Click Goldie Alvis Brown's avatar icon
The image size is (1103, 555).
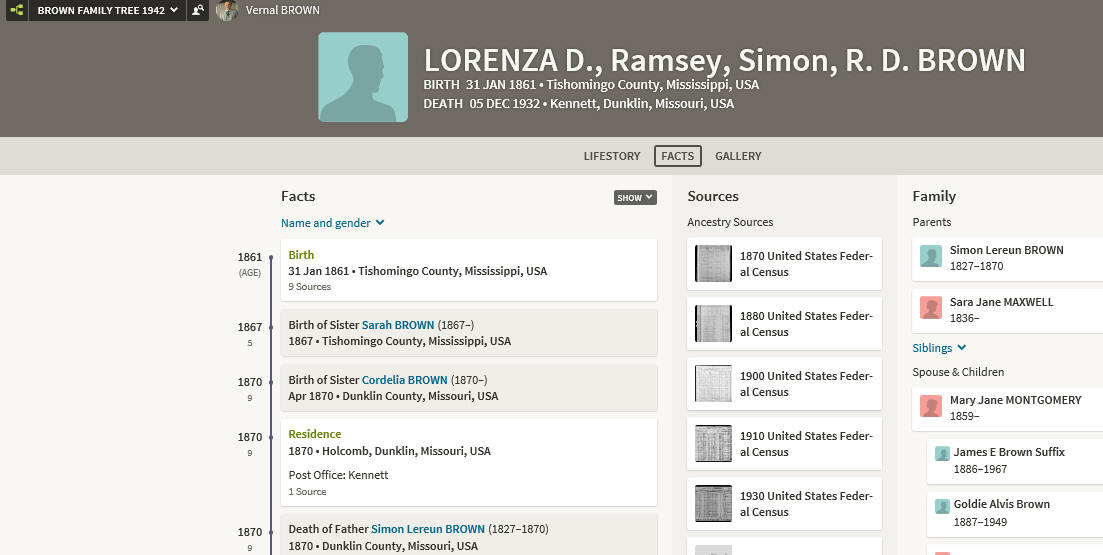[x=942, y=506]
